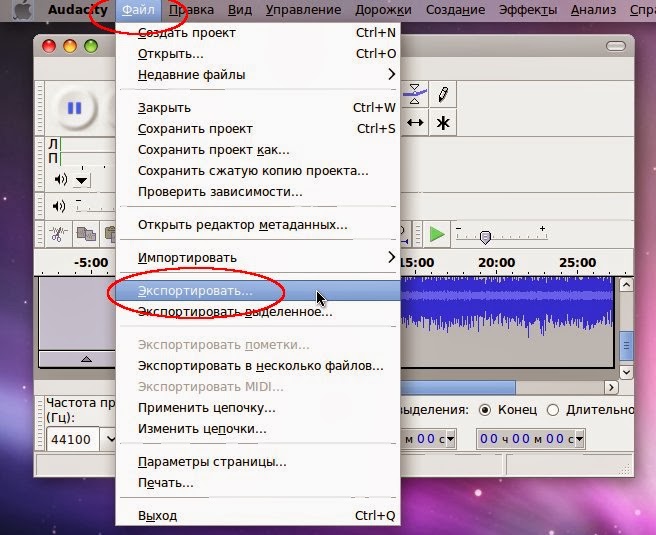Click the Pause playback button
656x535 pixels.
(x=74, y=108)
